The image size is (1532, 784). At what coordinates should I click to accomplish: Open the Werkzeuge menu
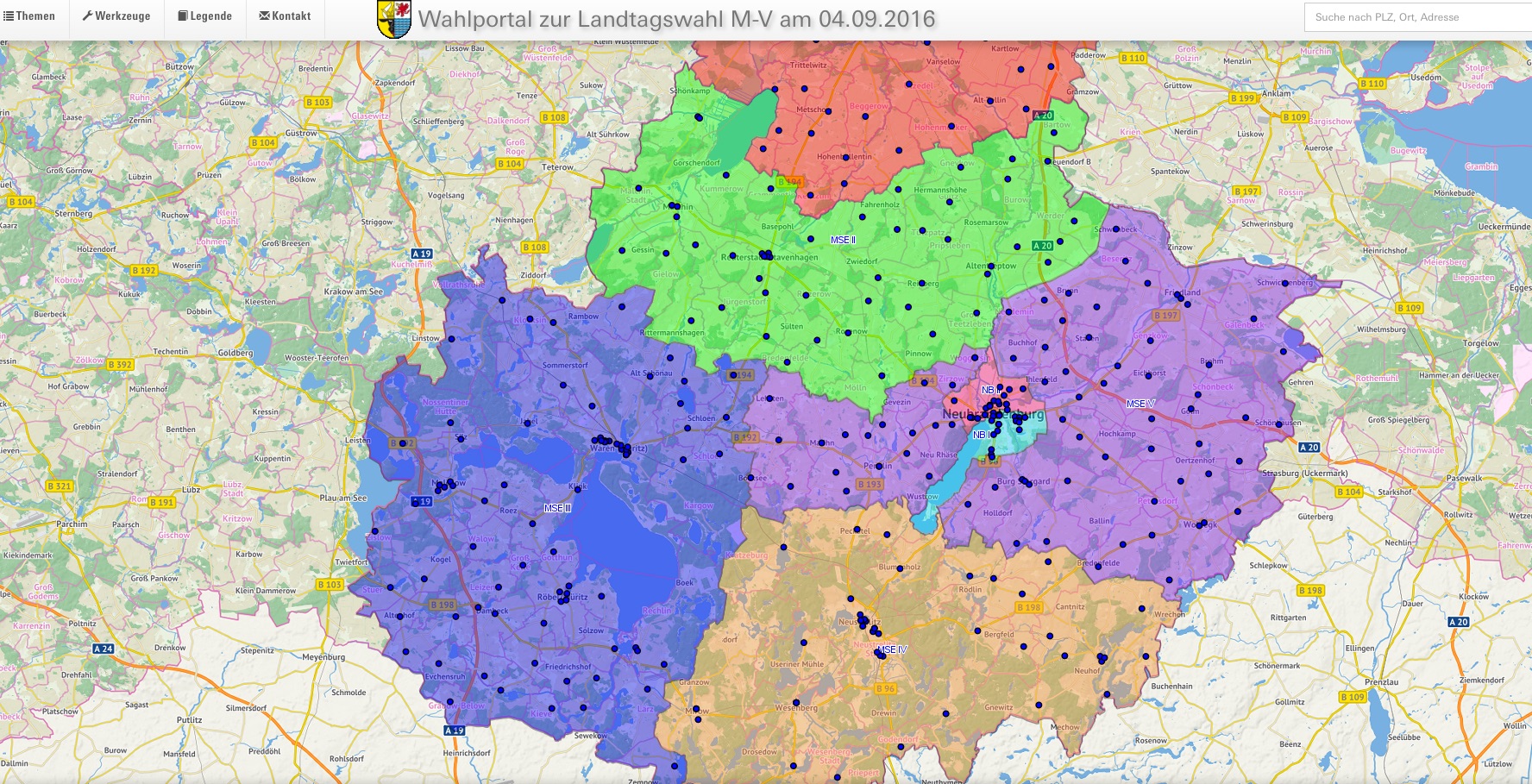pos(116,15)
